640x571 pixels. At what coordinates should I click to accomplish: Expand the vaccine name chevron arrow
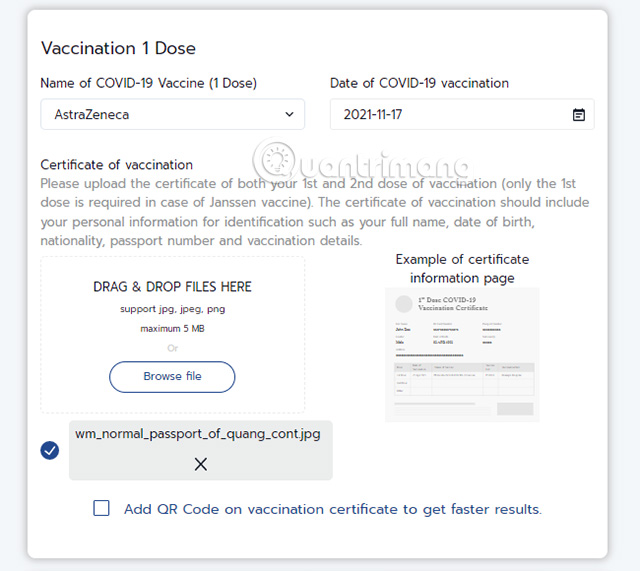tap(290, 115)
